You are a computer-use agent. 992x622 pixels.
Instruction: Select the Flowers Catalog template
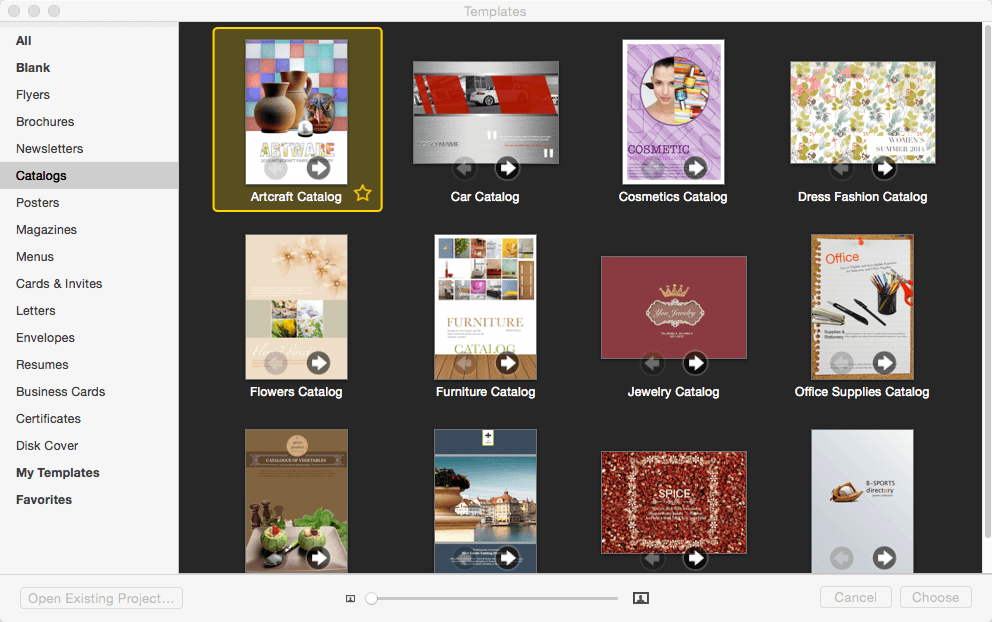(296, 316)
